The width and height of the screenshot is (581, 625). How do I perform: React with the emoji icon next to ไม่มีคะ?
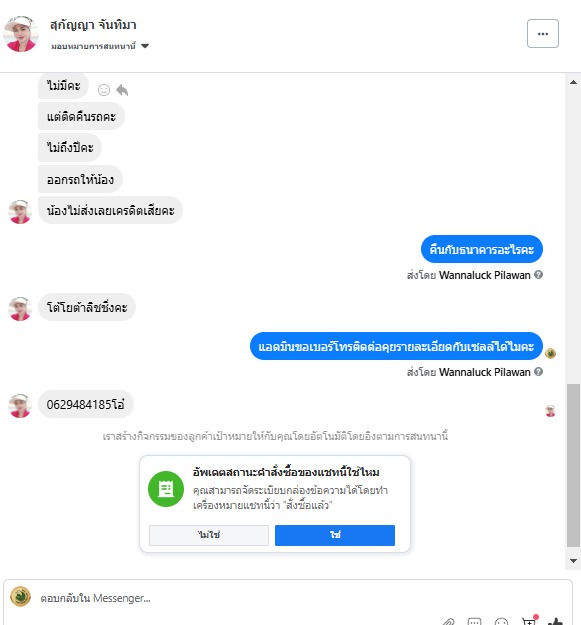(104, 90)
